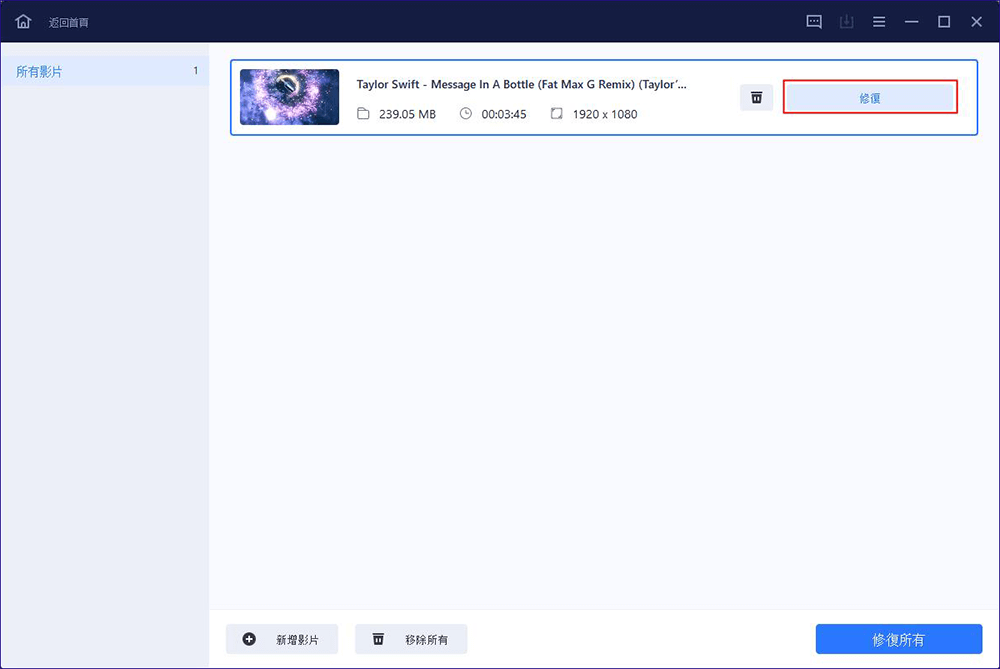
Task: Click the download/import icon in title bar
Action: (846, 22)
